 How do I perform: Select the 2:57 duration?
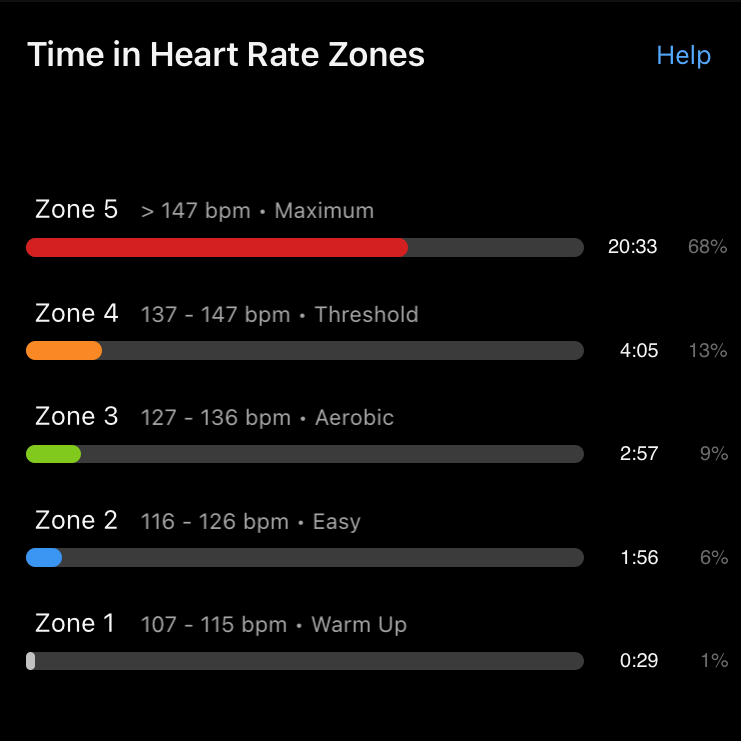[x=638, y=454]
